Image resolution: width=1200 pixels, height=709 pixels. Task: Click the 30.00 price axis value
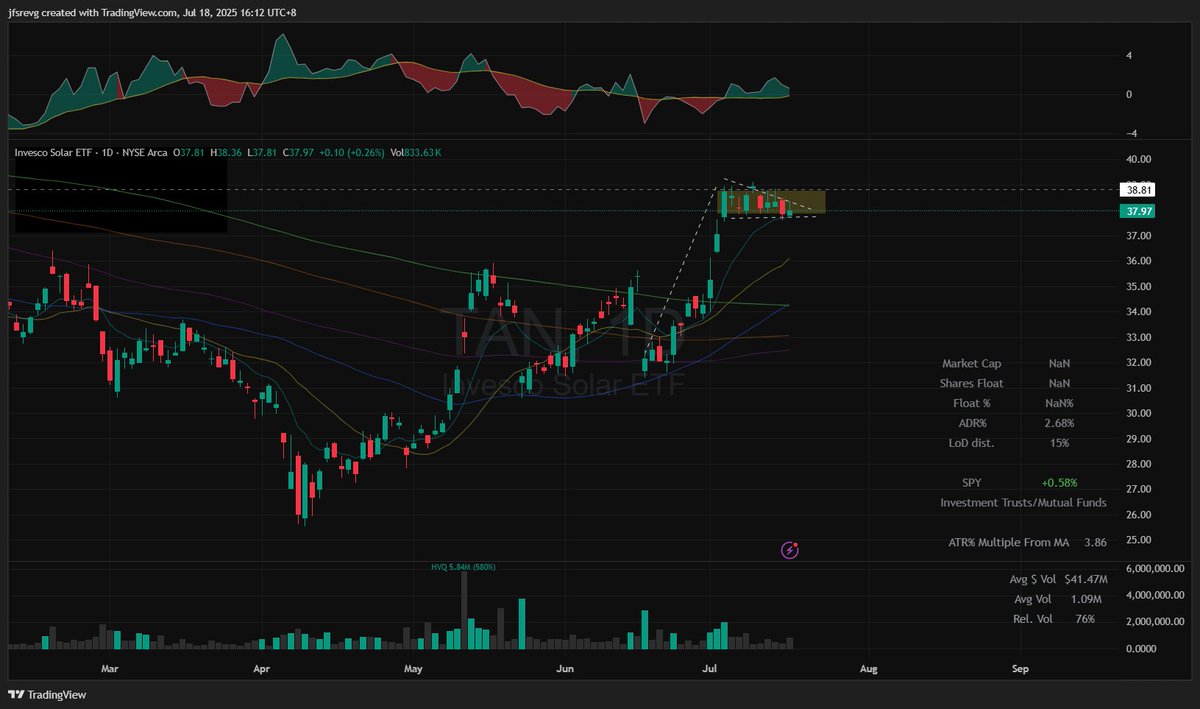point(1139,414)
